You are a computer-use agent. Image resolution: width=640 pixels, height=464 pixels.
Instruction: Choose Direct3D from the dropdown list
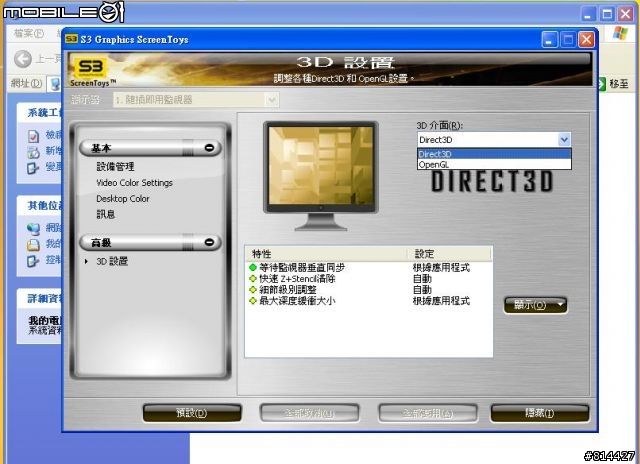pyautogui.click(x=494, y=154)
